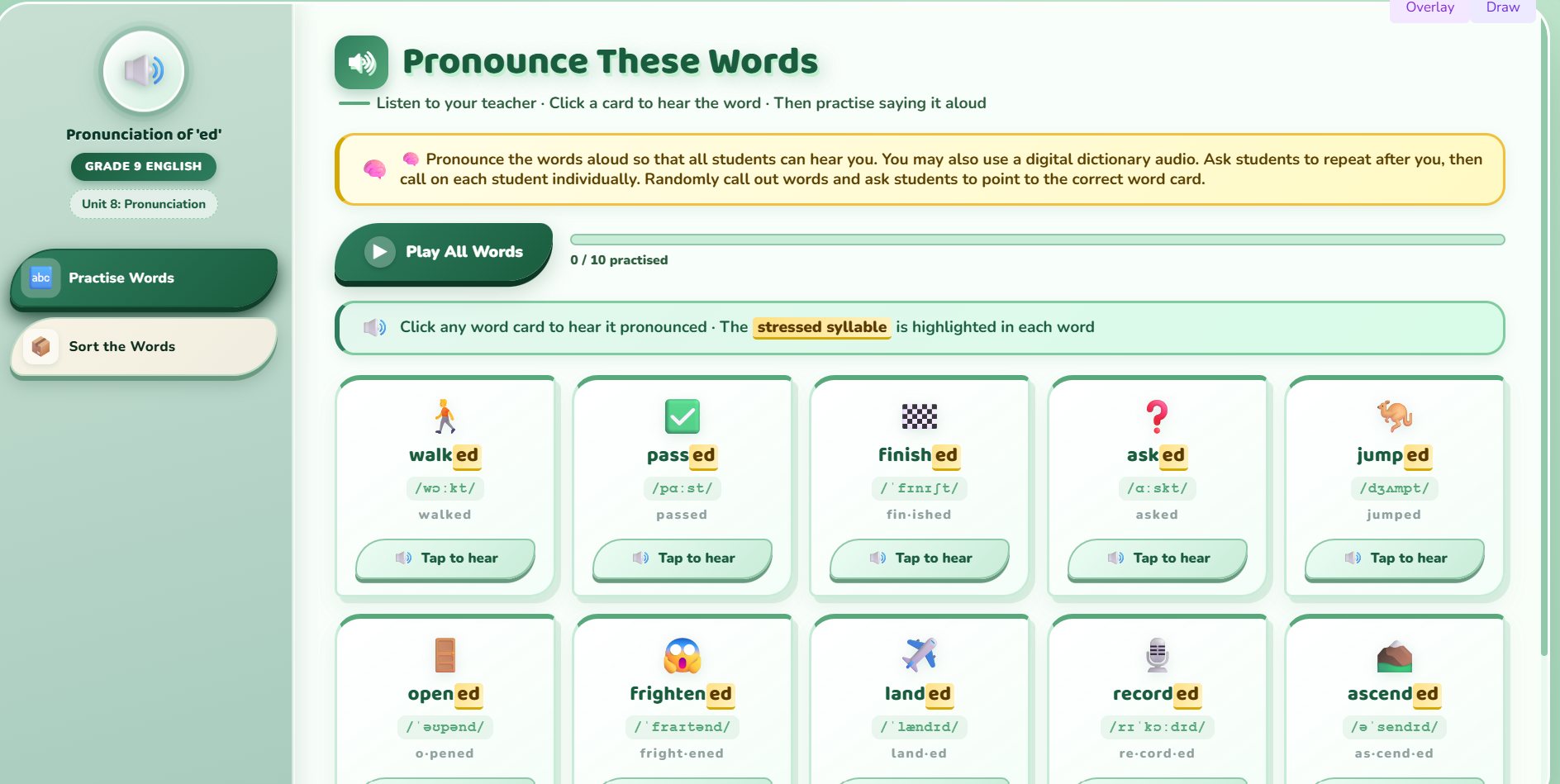1560x784 pixels.
Task: Click the airplane icon on landed card
Action: 919,655
